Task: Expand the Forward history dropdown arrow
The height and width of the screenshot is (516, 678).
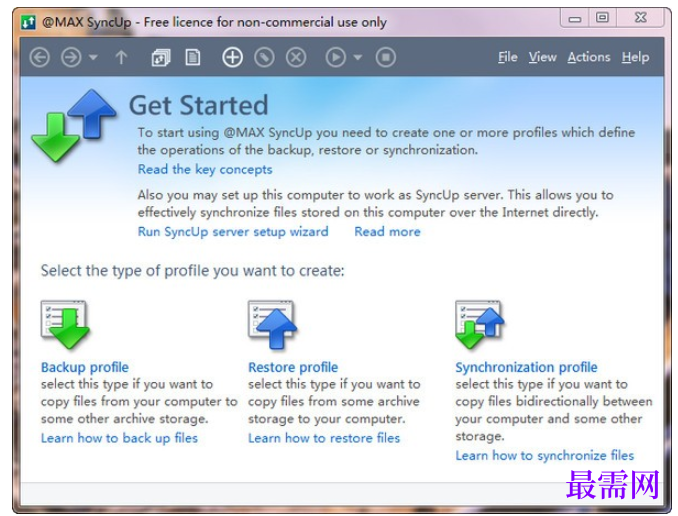Action: [93, 58]
